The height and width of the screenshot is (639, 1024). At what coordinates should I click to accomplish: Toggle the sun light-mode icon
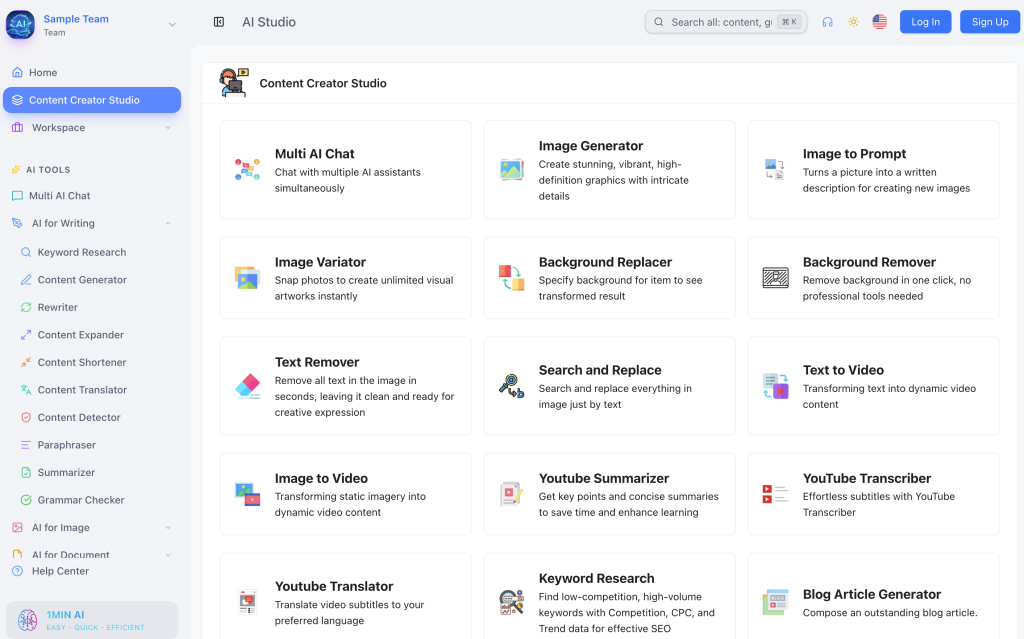(854, 22)
